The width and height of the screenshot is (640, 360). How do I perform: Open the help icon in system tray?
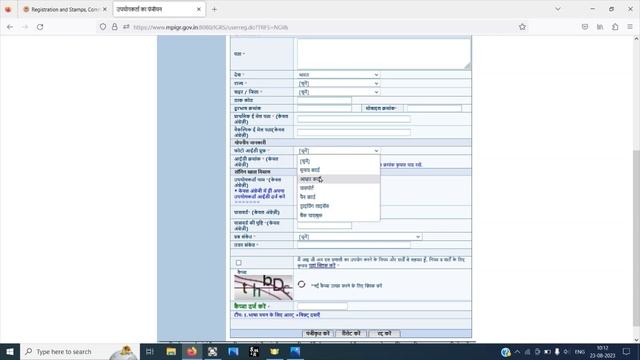pos(505,351)
